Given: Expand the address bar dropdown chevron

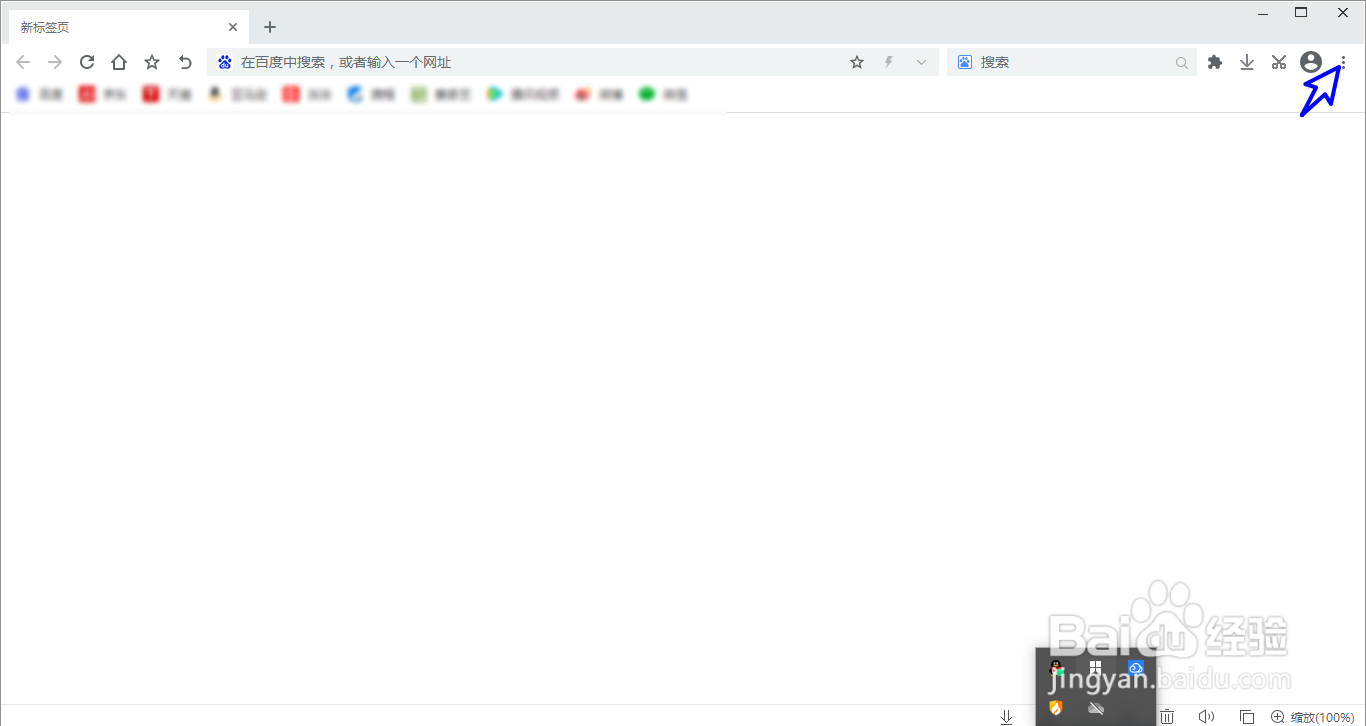Looking at the screenshot, I should click(x=921, y=62).
